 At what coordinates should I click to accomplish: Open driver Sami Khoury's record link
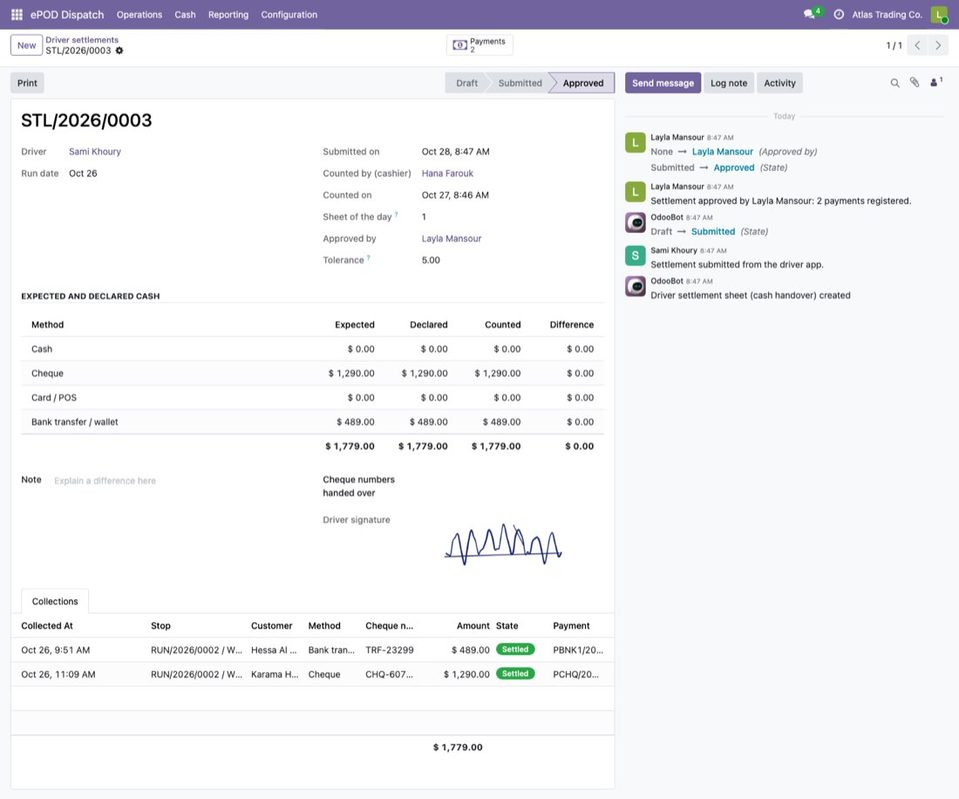click(95, 152)
